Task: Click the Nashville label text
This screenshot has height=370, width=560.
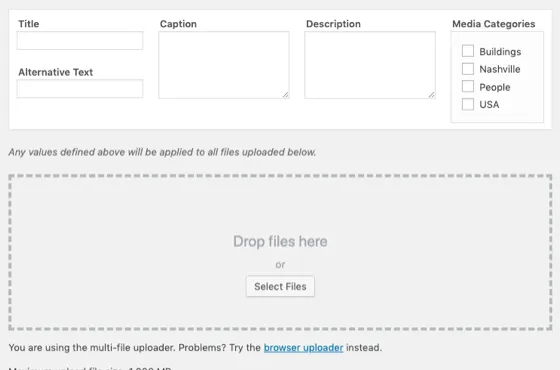Action: [500, 69]
